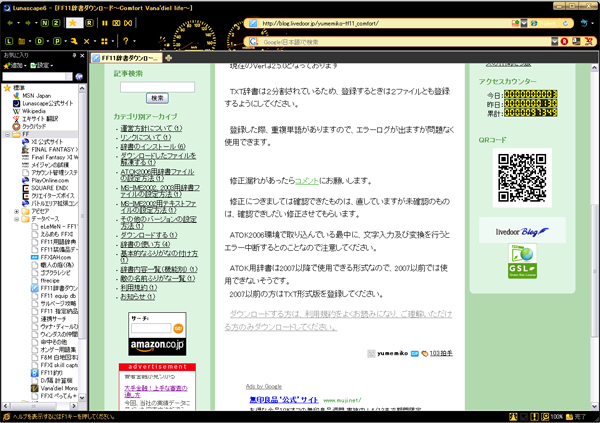
Task: Click the N toolbar button
Action: click(x=45, y=23)
